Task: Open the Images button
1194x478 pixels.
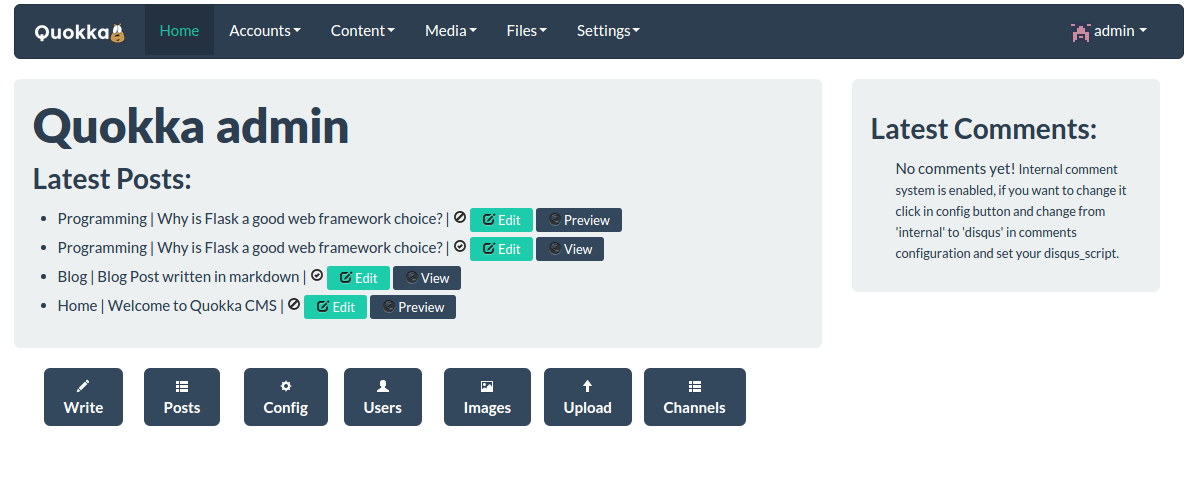Action: [x=487, y=397]
